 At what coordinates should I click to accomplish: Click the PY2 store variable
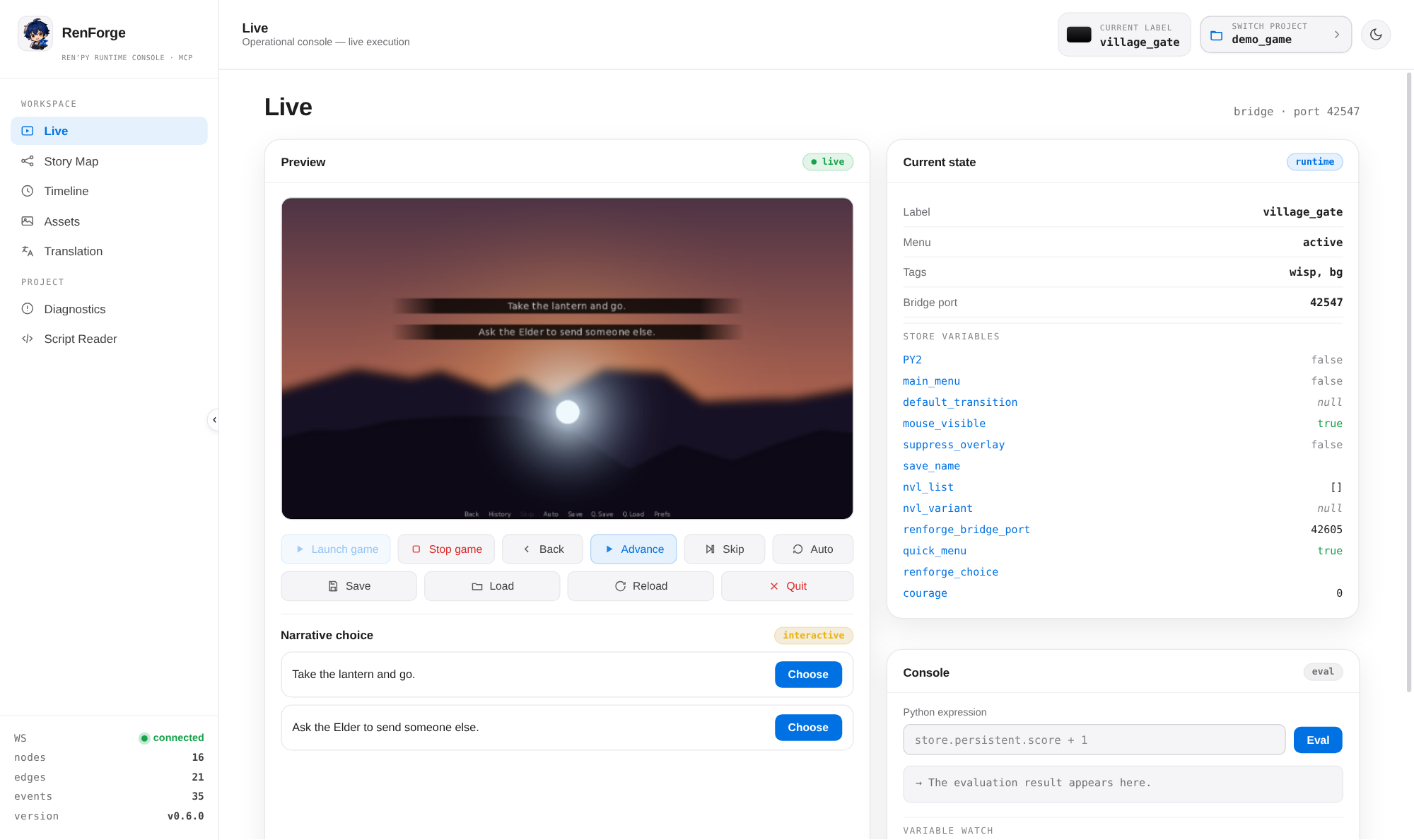(912, 360)
